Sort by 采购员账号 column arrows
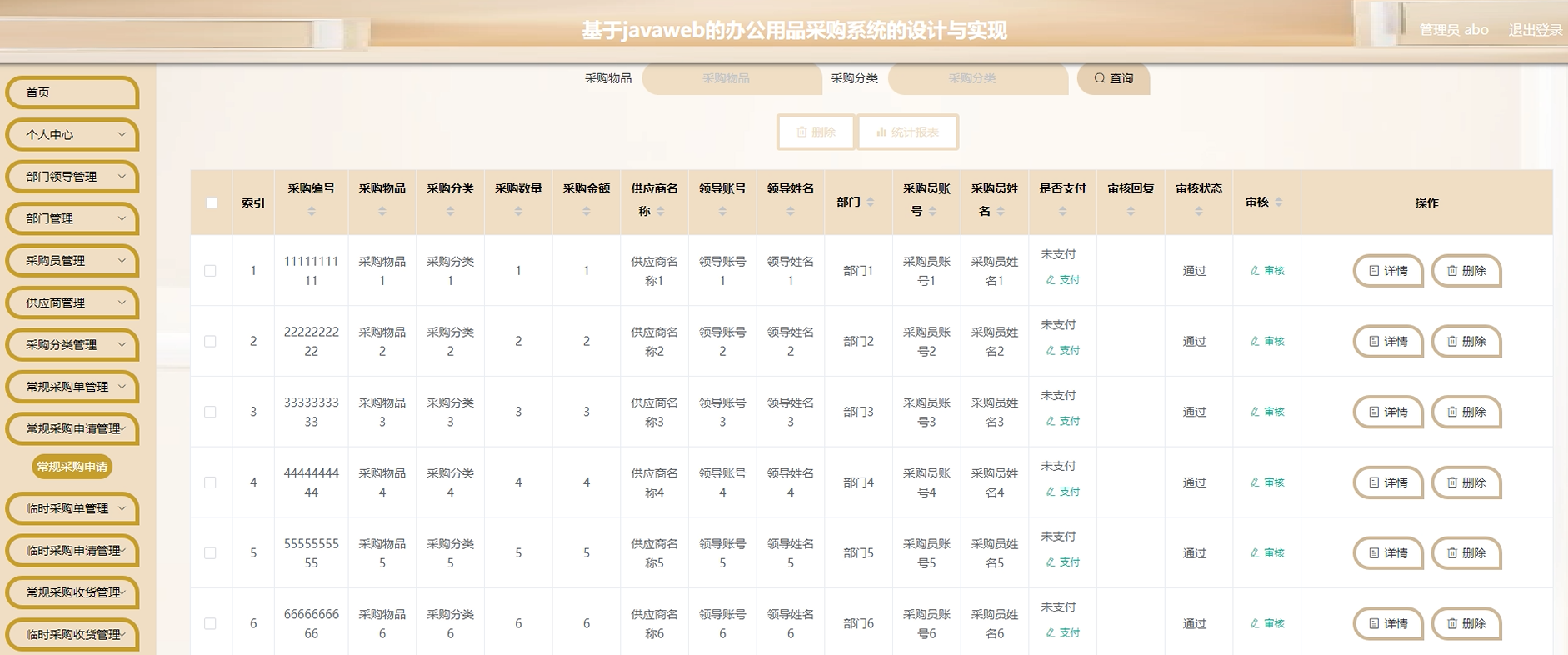This screenshot has width=1568, height=655. [933, 212]
